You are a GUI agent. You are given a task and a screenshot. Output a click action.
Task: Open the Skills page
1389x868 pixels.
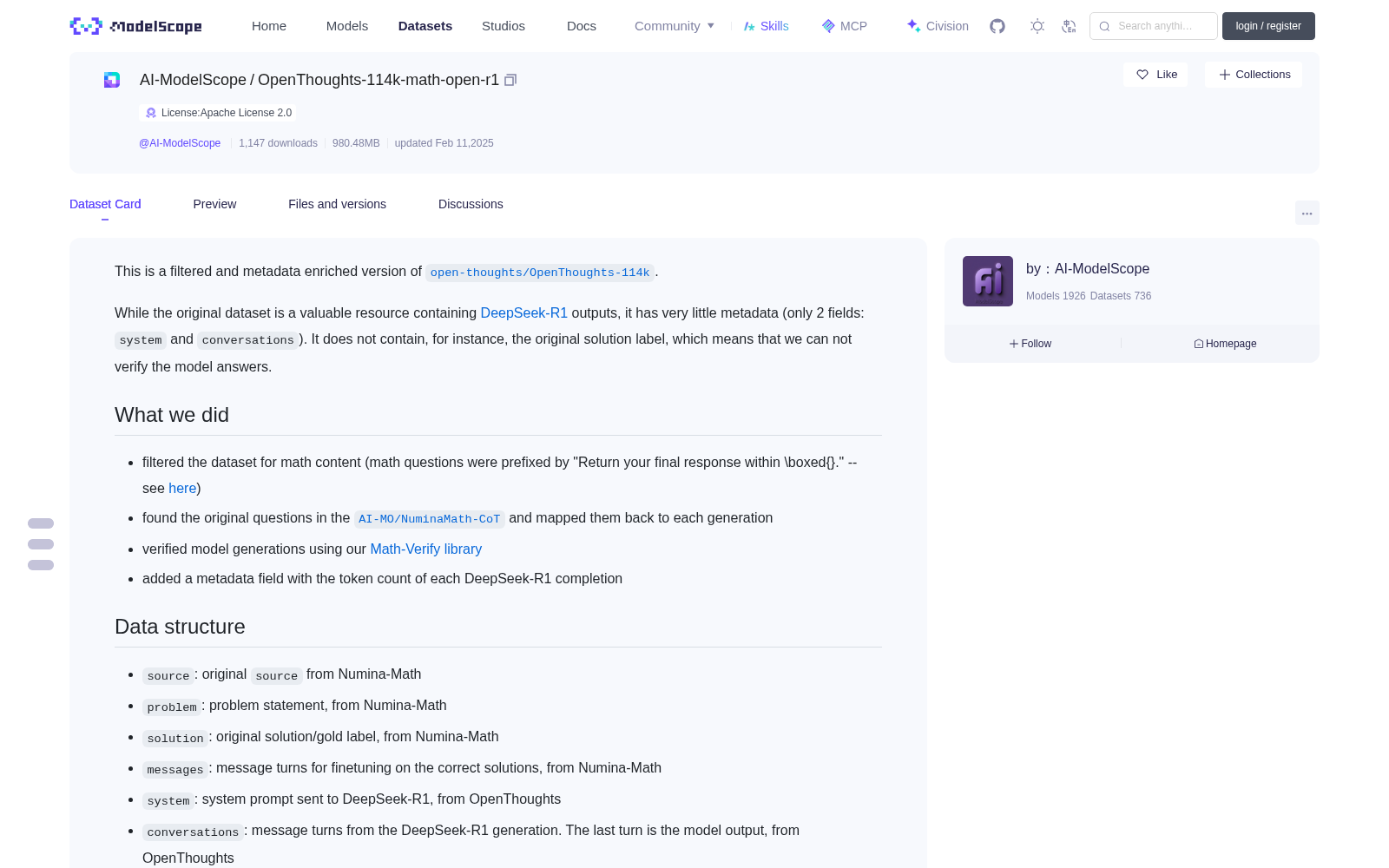click(767, 26)
